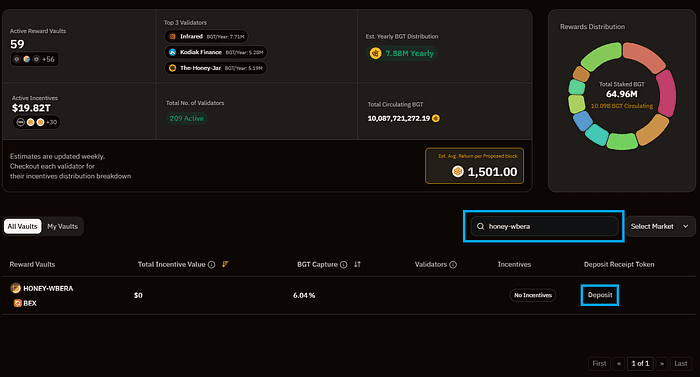Switch to the All Vaults tab
Viewport: 700px width, 377px height.
pyautogui.click(x=22, y=226)
